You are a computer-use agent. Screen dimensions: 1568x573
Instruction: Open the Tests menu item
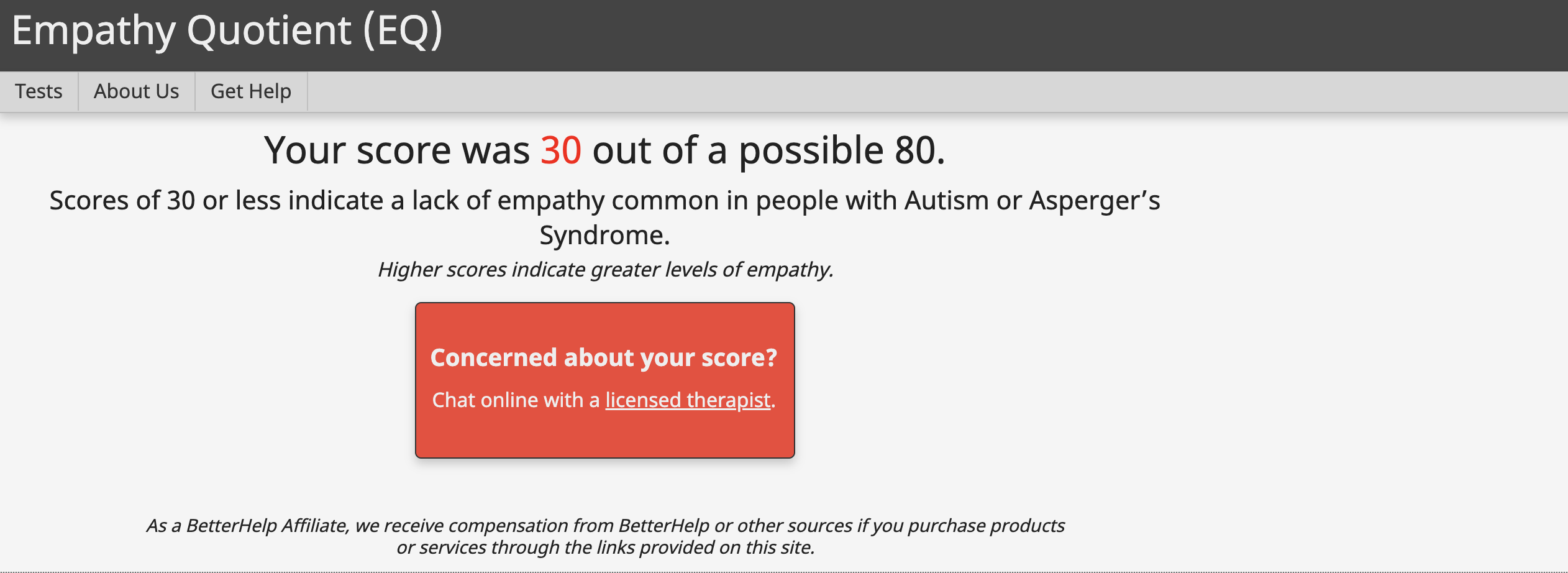click(39, 91)
